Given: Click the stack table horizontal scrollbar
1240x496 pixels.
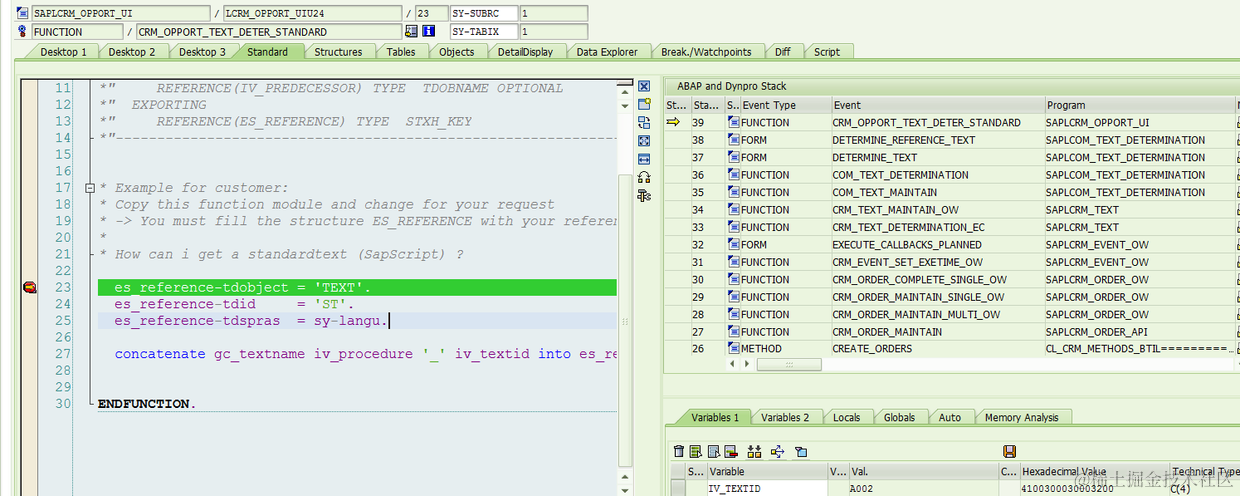Looking at the screenshot, I should pyautogui.click(x=789, y=365).
